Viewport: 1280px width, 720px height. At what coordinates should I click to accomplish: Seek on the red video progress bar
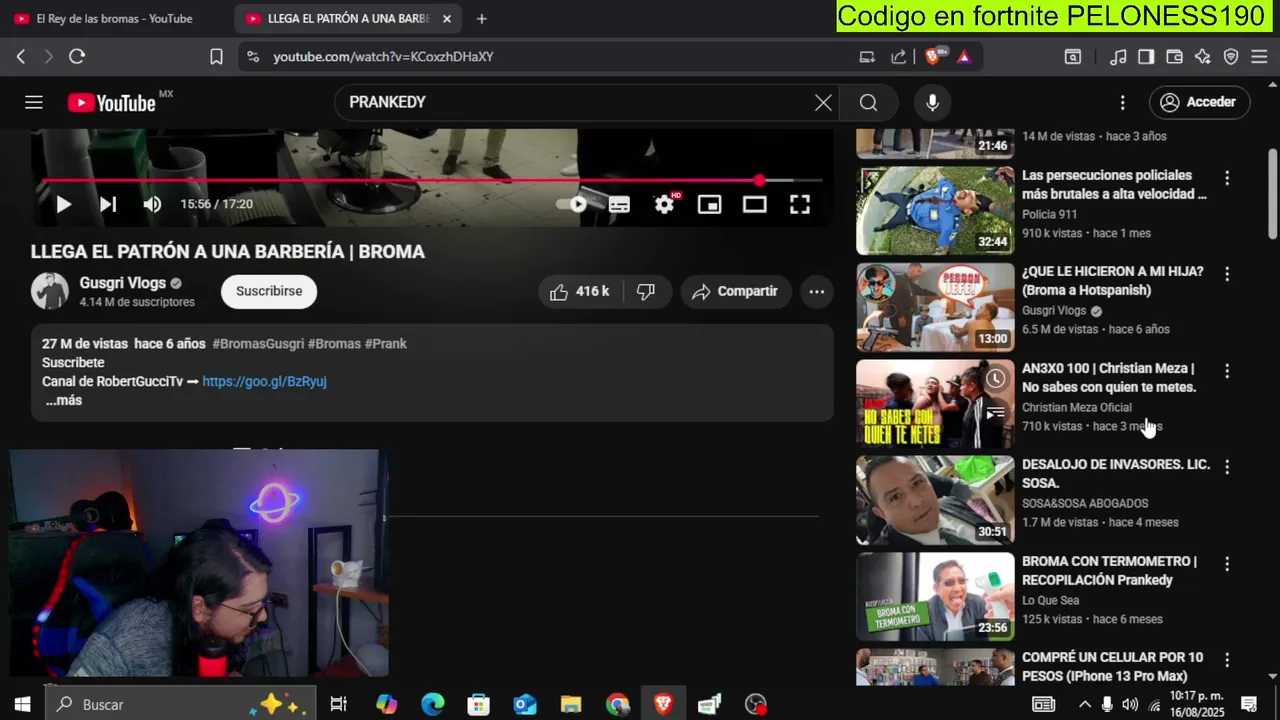432,181
